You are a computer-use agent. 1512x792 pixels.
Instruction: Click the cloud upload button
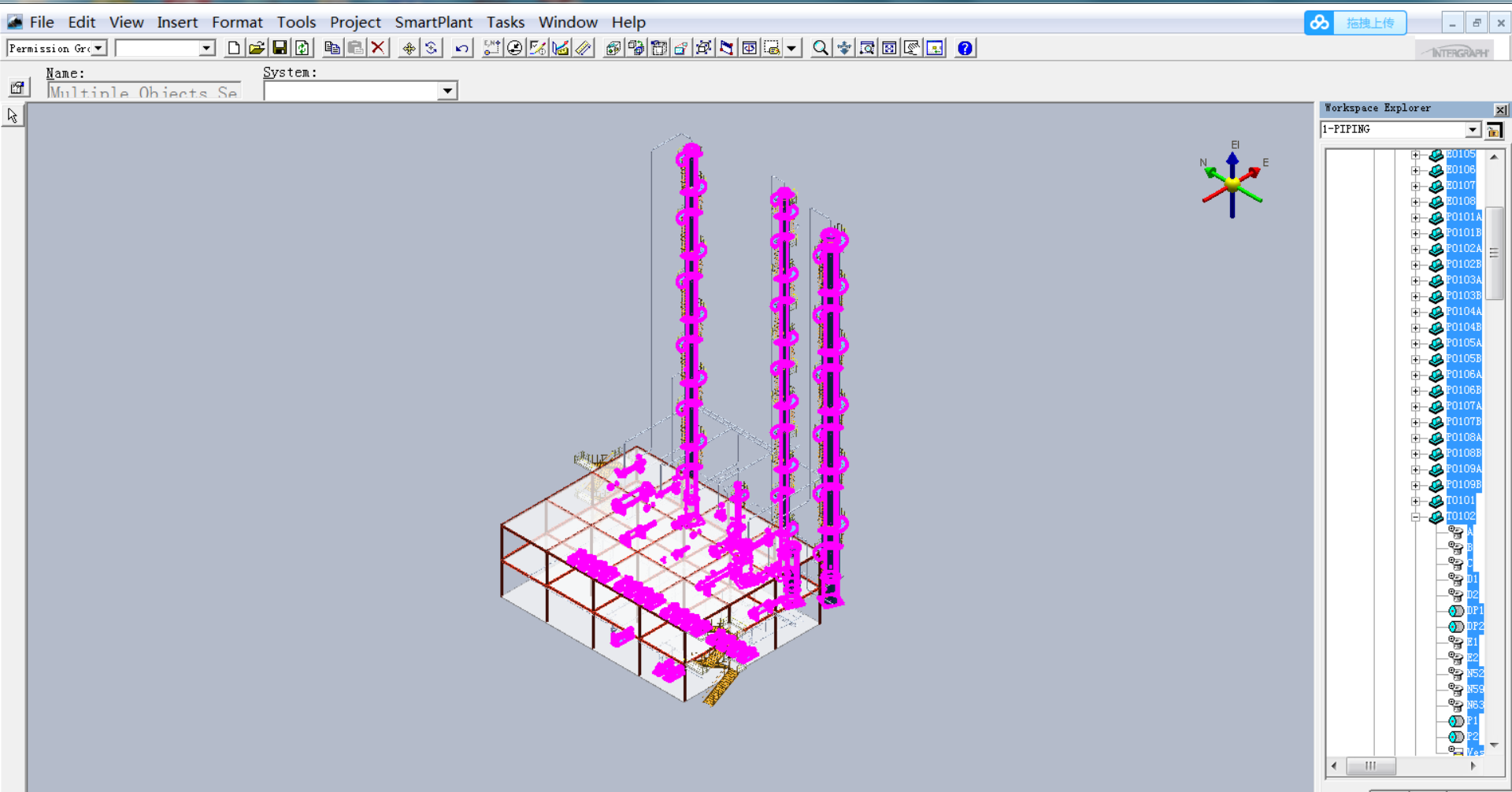pyautogui.click(x=1355, y=23)
